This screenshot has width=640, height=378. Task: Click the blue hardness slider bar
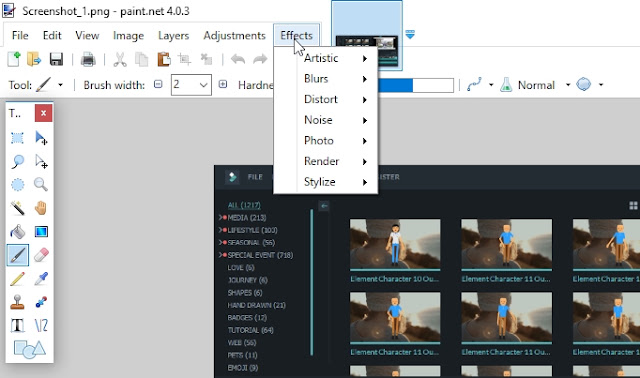coord(395,85)
